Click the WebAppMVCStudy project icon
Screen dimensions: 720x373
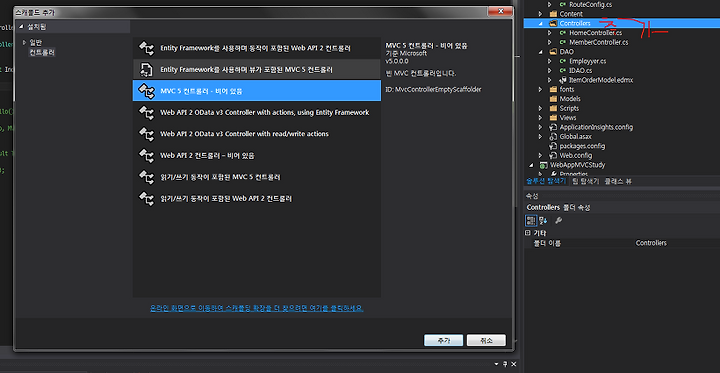coord(544,165)
